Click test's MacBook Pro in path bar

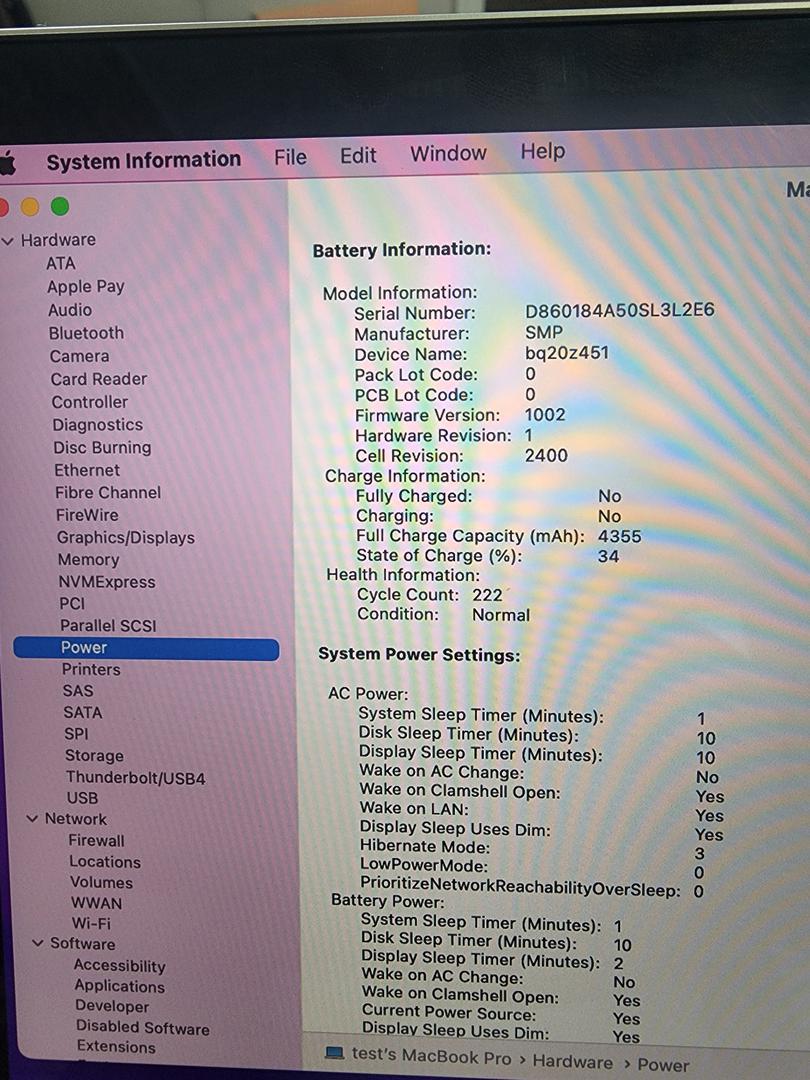[x=431, y=1056]
